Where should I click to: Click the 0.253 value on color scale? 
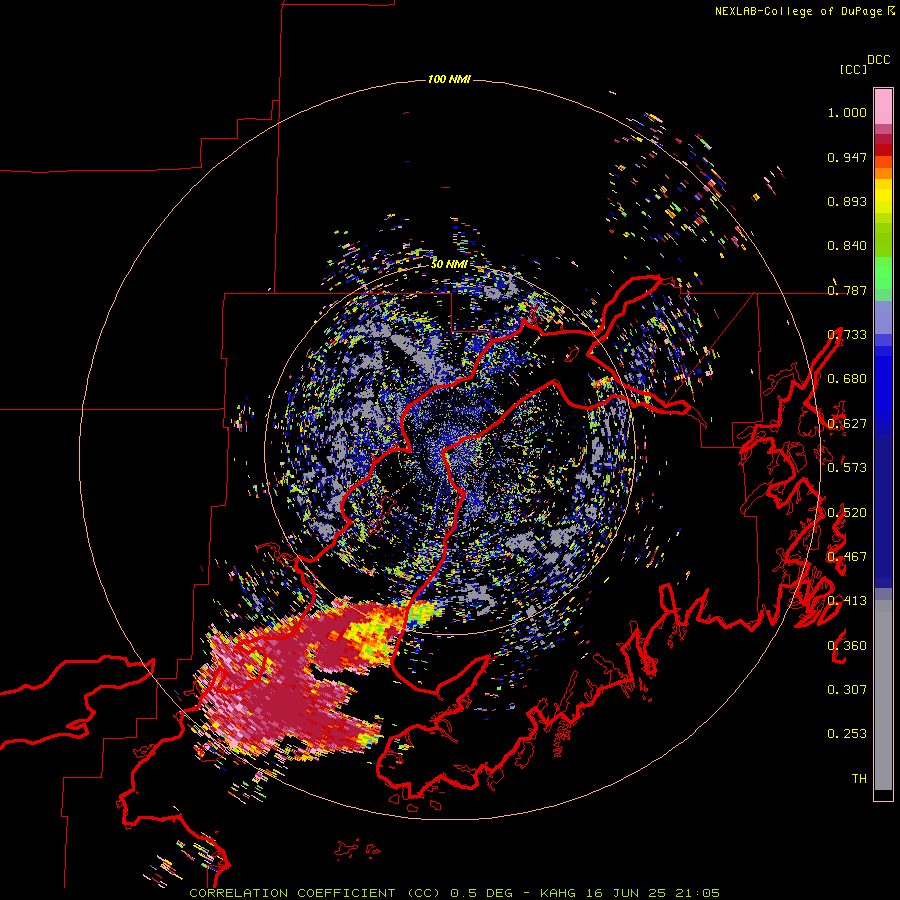(847, 734)
